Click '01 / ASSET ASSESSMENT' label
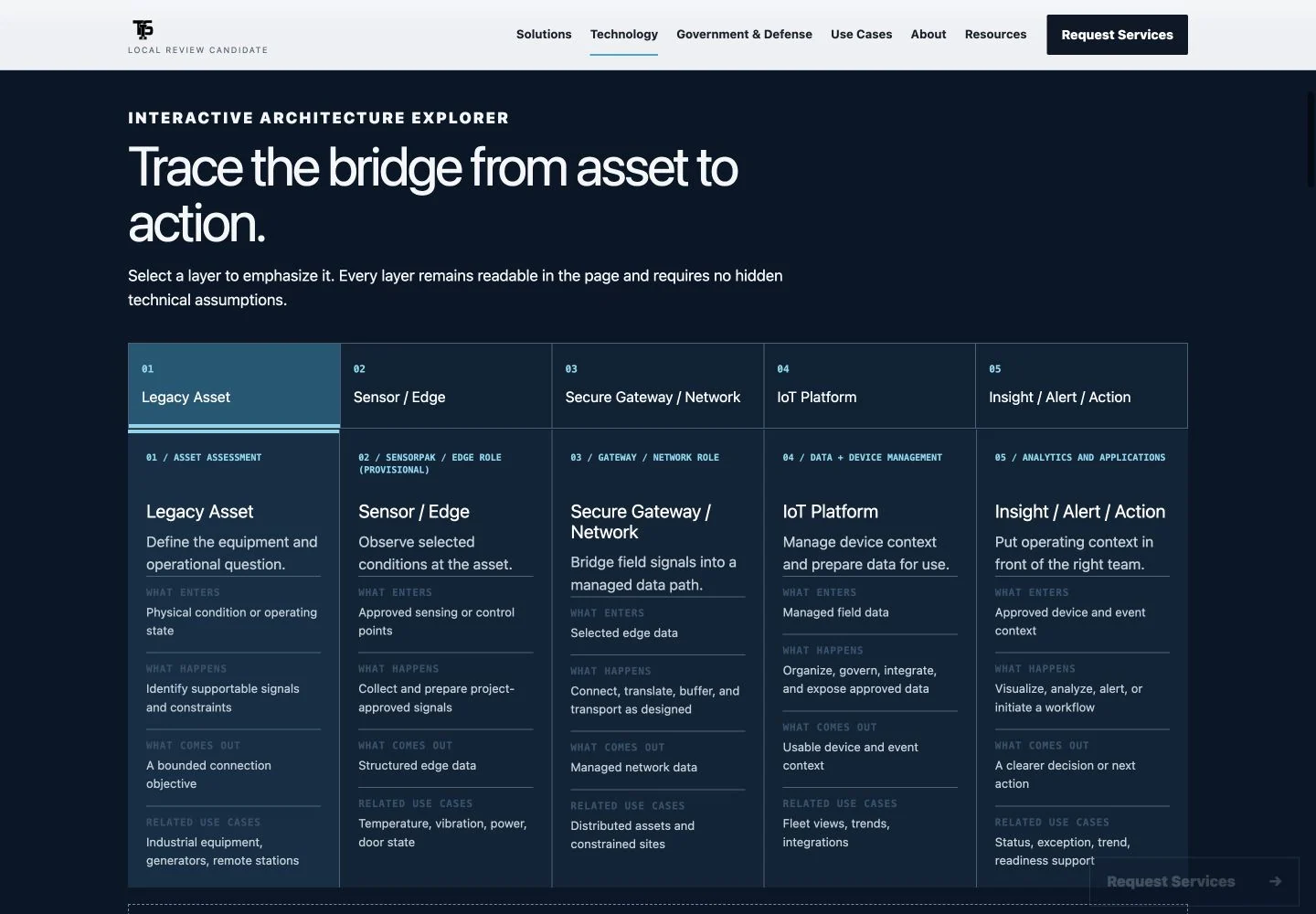This screenshot has width=1316, height=914. click(x=204, y=457)
